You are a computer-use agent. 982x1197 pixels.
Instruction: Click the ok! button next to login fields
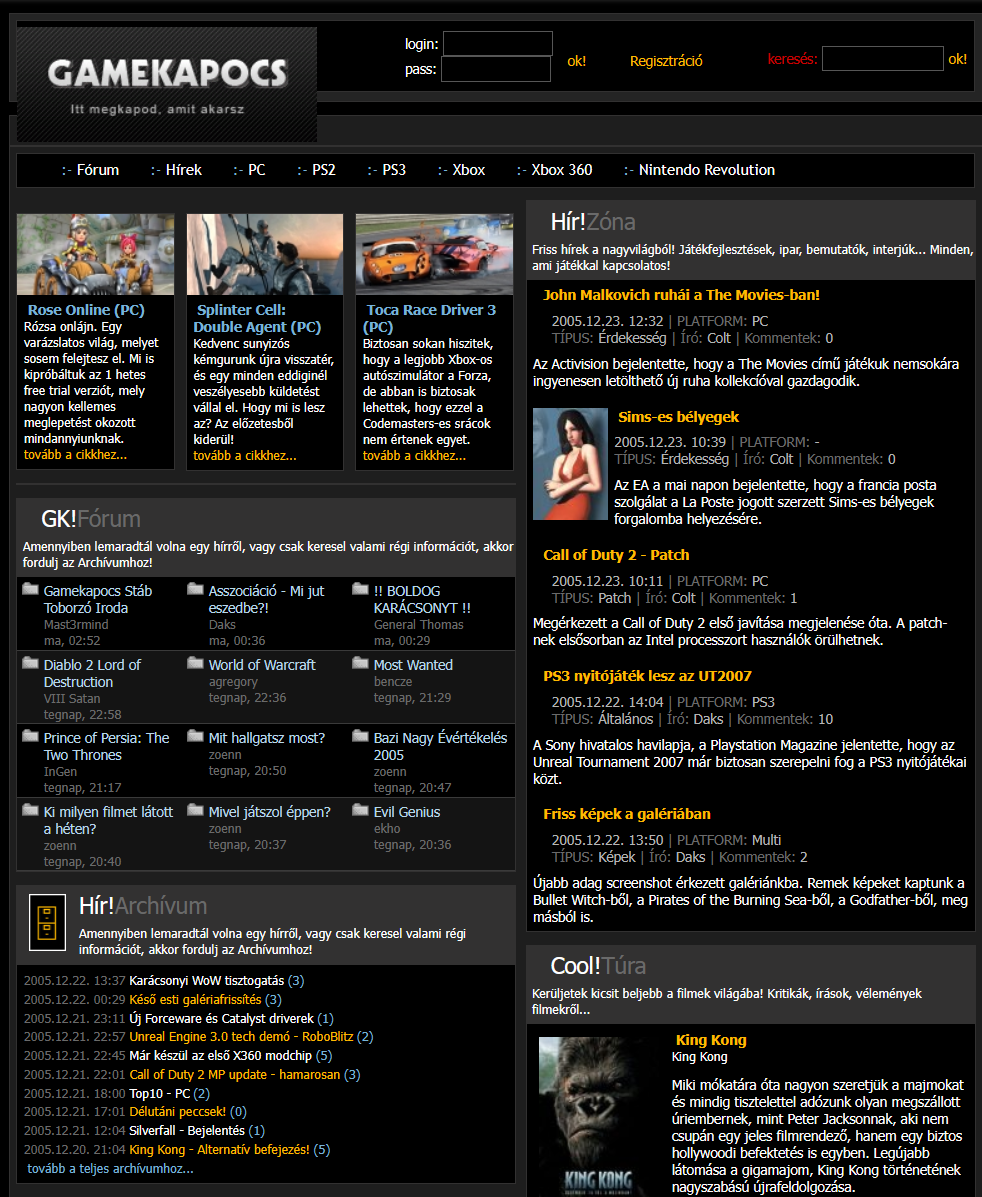click(x=577, y=61)
